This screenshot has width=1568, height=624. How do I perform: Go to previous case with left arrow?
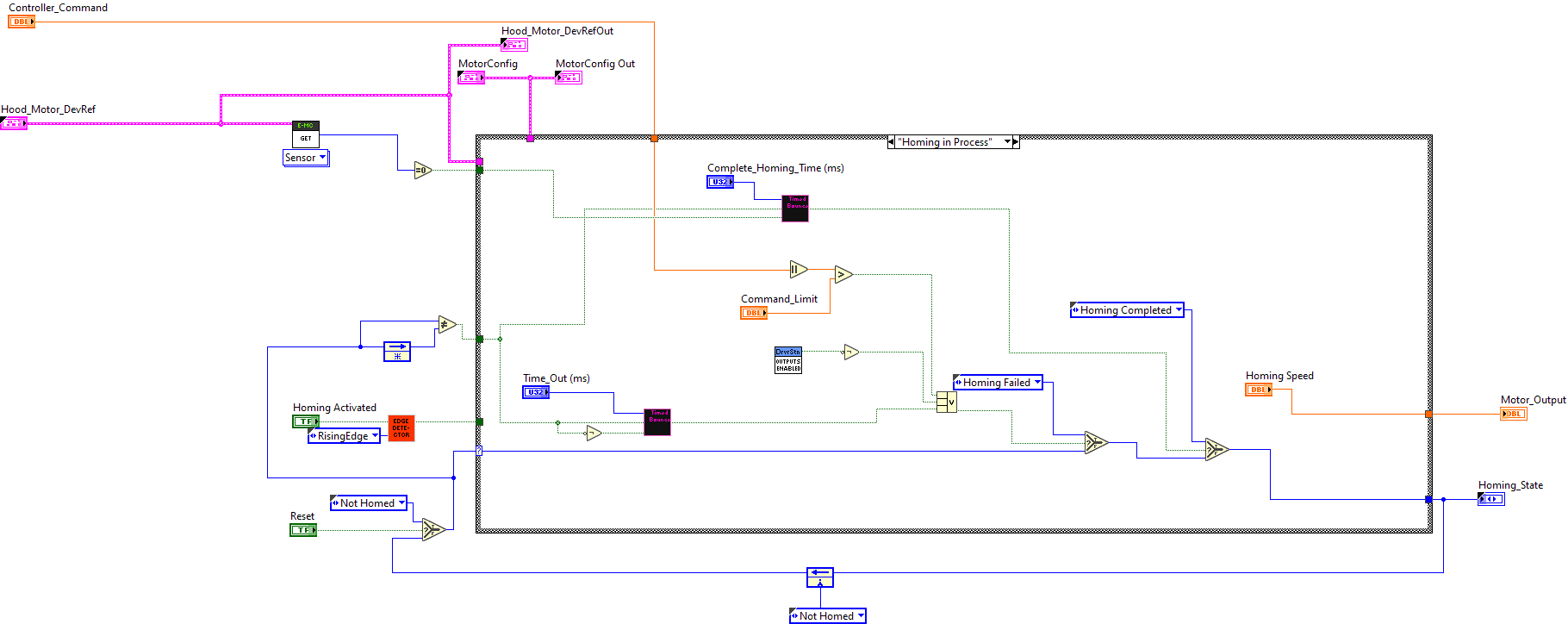(x=891, y=142)
